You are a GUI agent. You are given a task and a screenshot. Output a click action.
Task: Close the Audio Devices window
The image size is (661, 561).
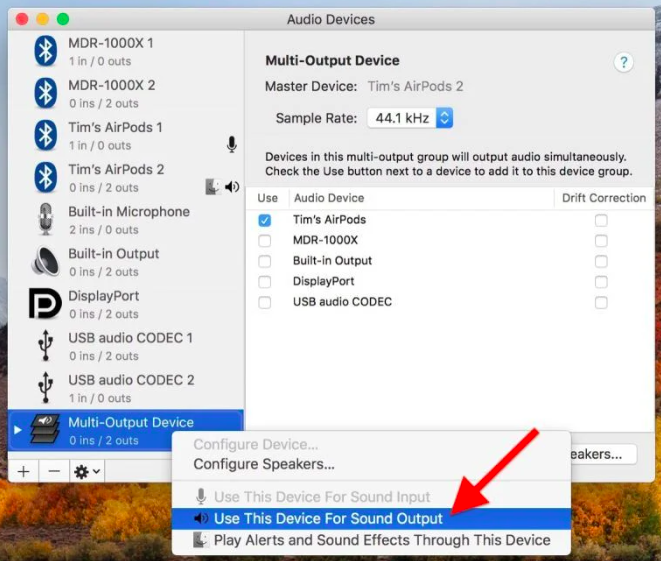(x=22, y=19)
